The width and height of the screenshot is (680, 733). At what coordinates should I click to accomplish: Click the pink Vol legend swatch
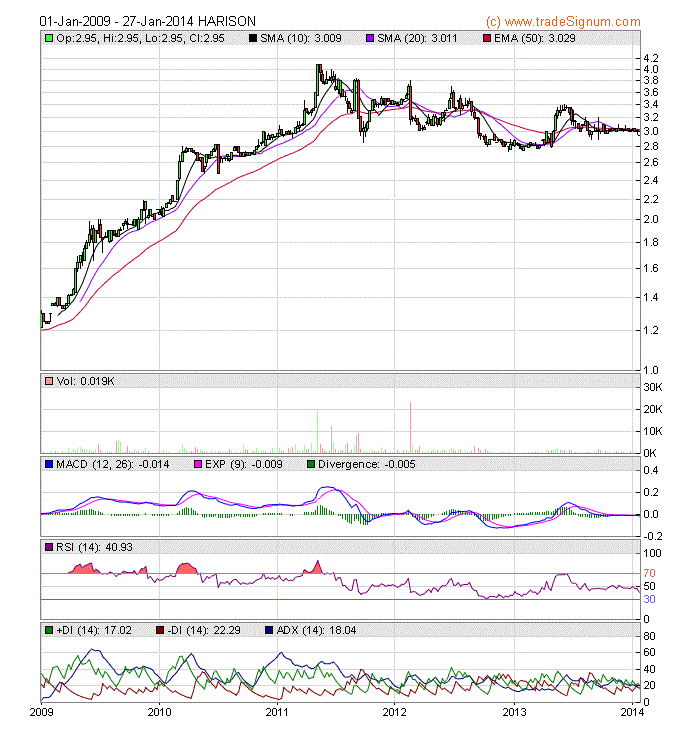click(x=49, y=381)
